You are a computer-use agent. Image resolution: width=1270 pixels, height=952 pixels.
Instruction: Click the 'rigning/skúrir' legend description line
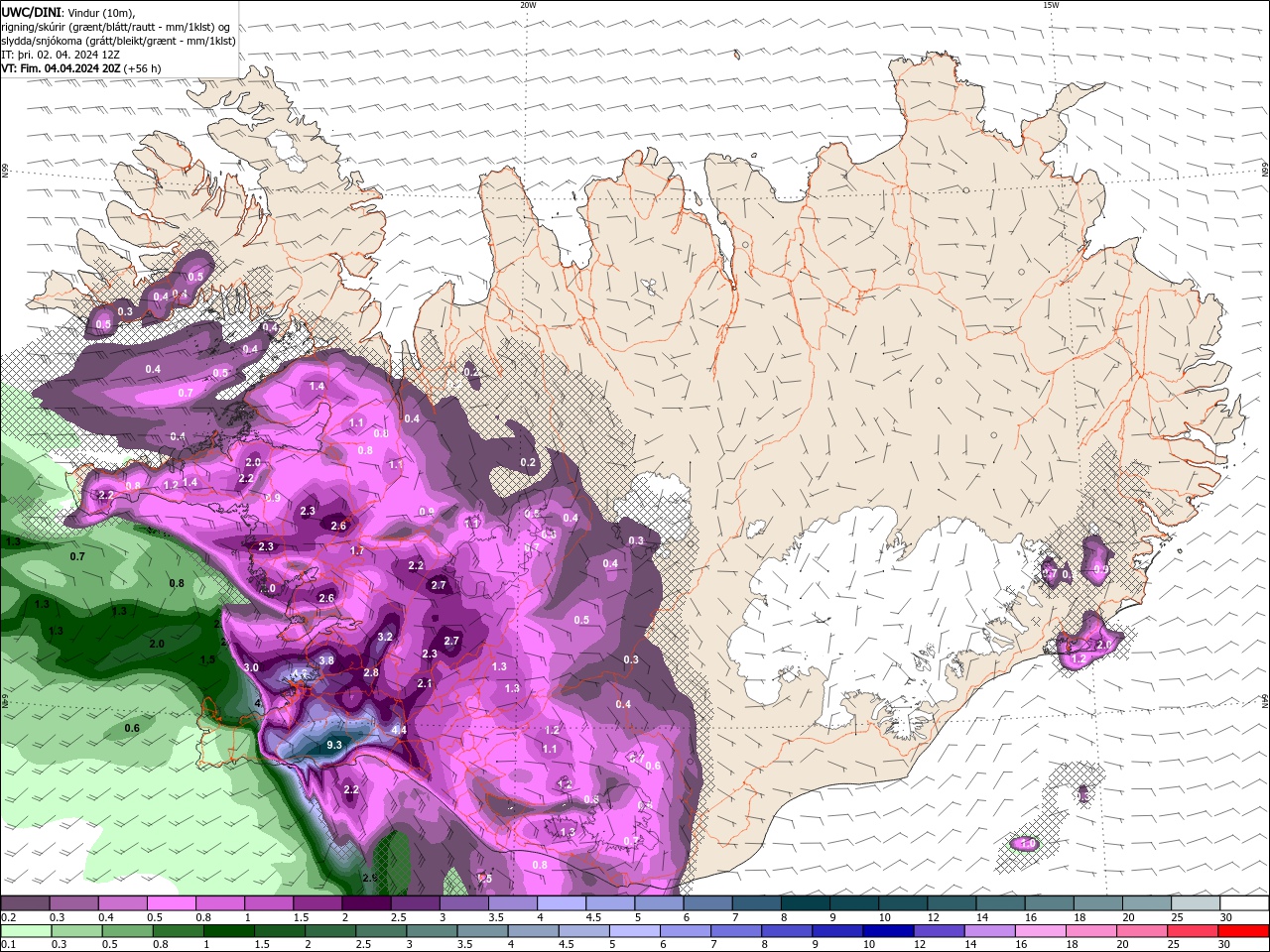click(x=117, y=27)
